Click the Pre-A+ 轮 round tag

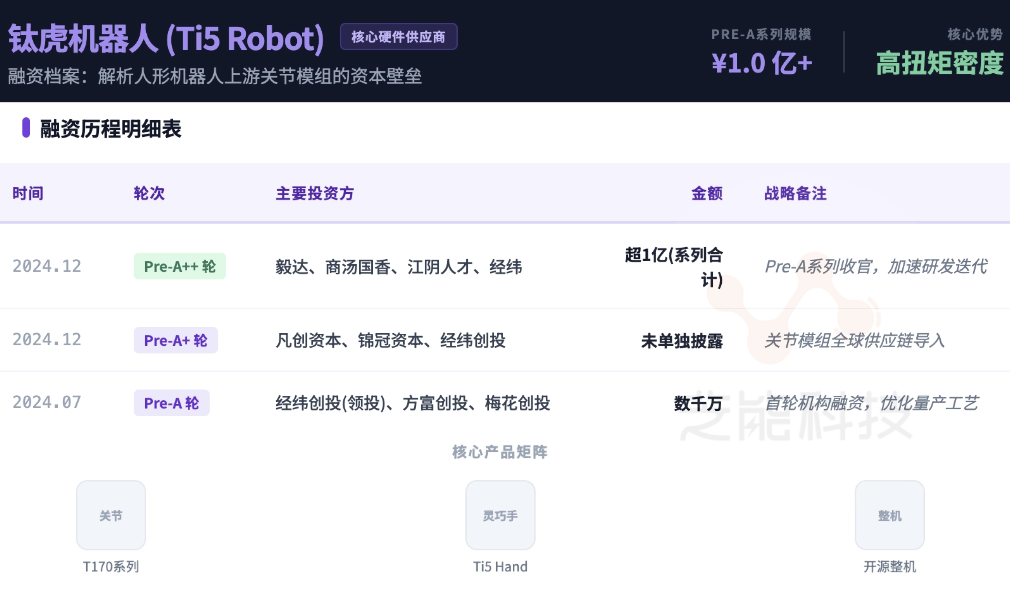(176, 340)
